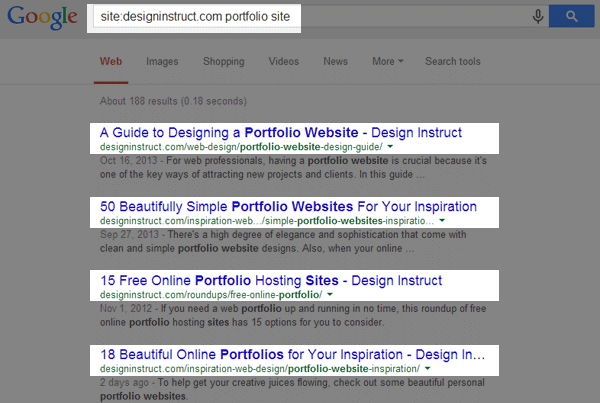Click the truncated simple-portfolio-websites-inspiratio... URL

click(x=267, y=221)
